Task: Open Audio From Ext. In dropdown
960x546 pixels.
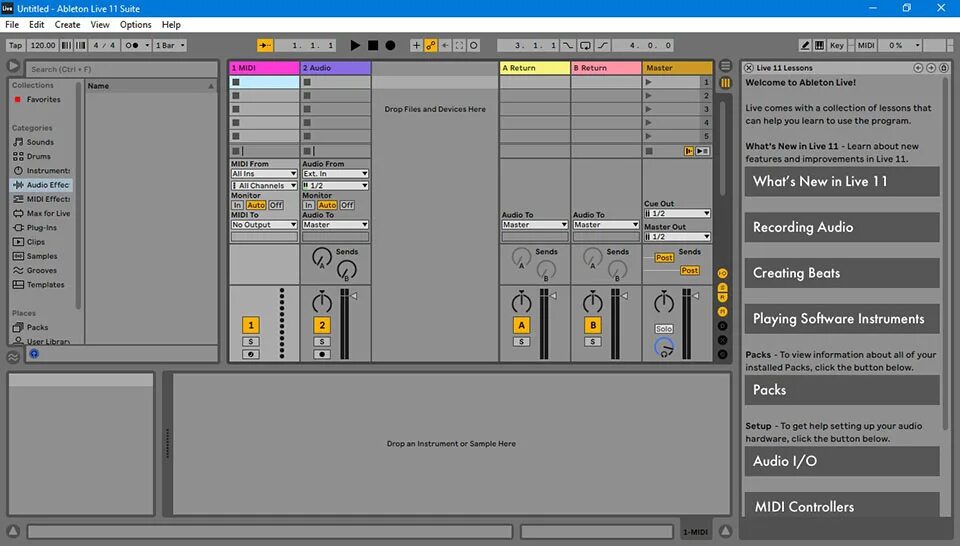Action: [335, 174]
